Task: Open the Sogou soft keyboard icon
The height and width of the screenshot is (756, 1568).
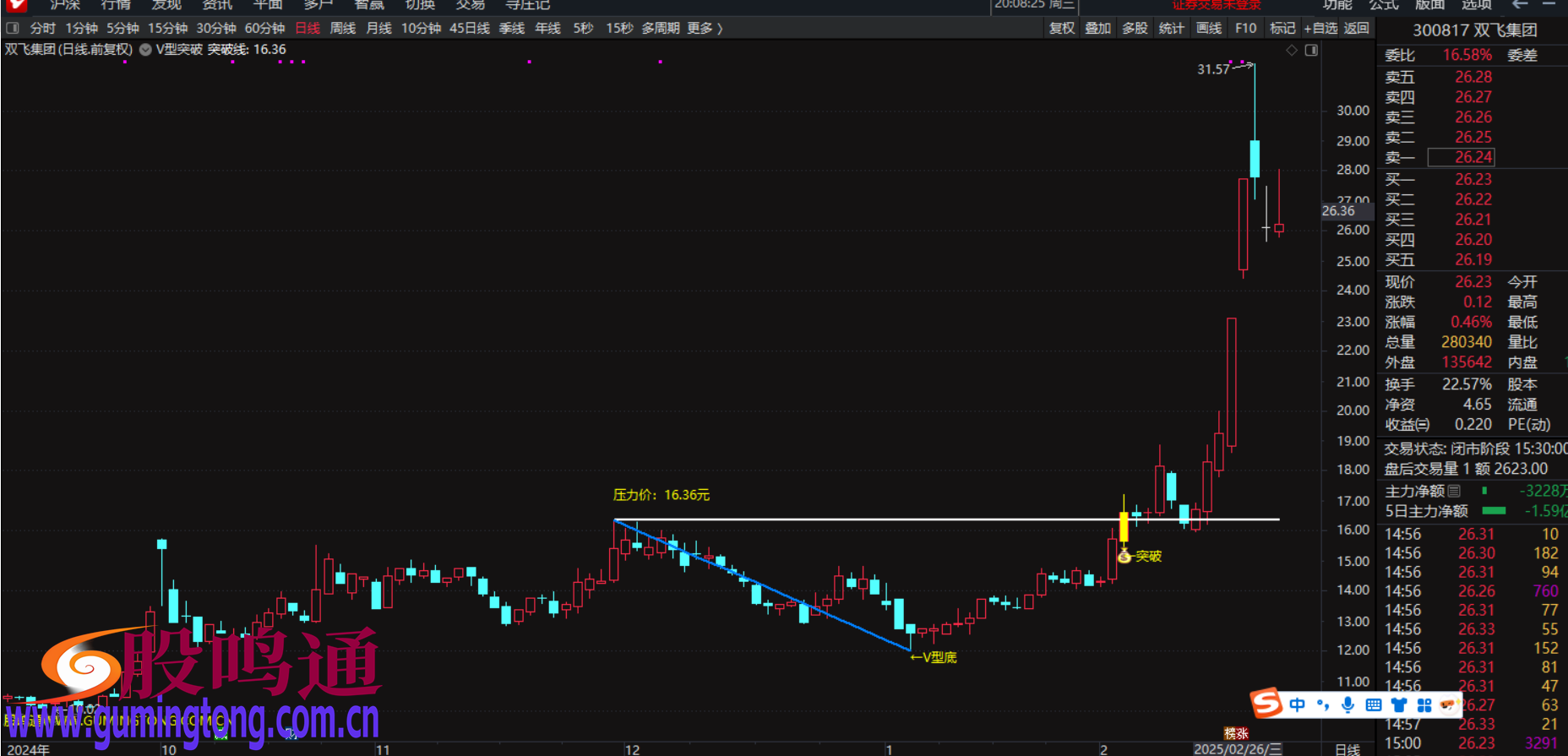Action: (x=1374, y=704)
